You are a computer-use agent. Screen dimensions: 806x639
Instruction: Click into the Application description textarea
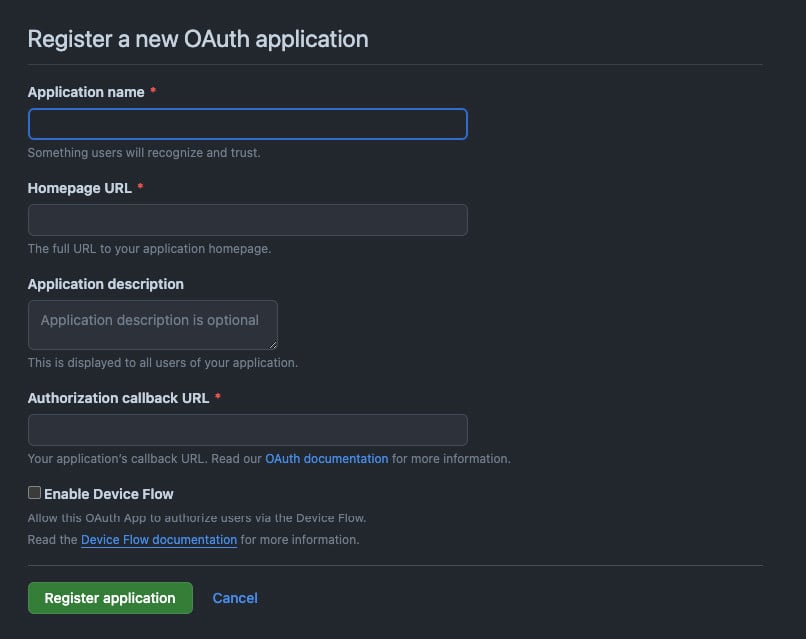[x=153, y=325]
